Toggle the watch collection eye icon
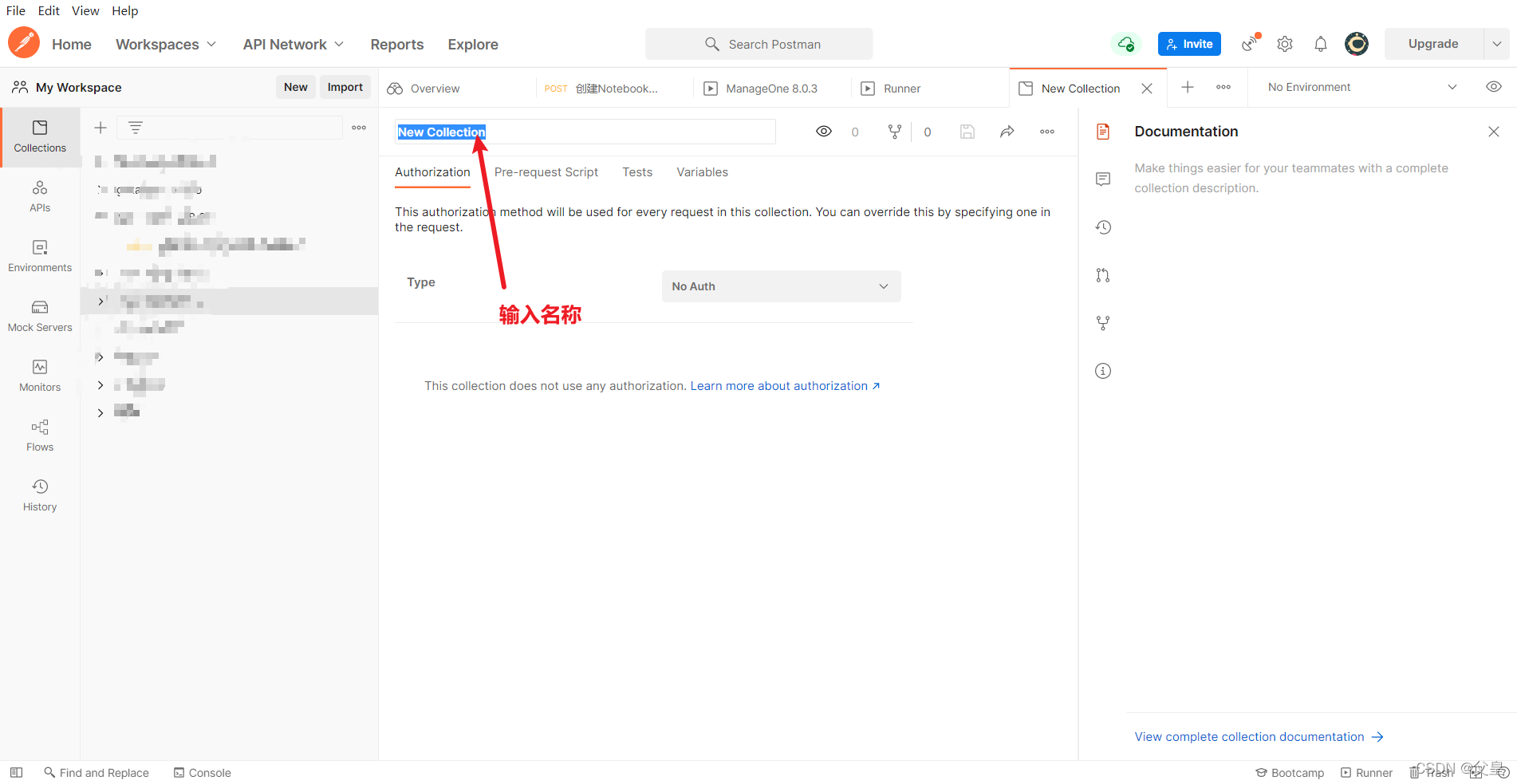Image resolution: width=1517 pixels, height=784 pixels. click(824, 132)
